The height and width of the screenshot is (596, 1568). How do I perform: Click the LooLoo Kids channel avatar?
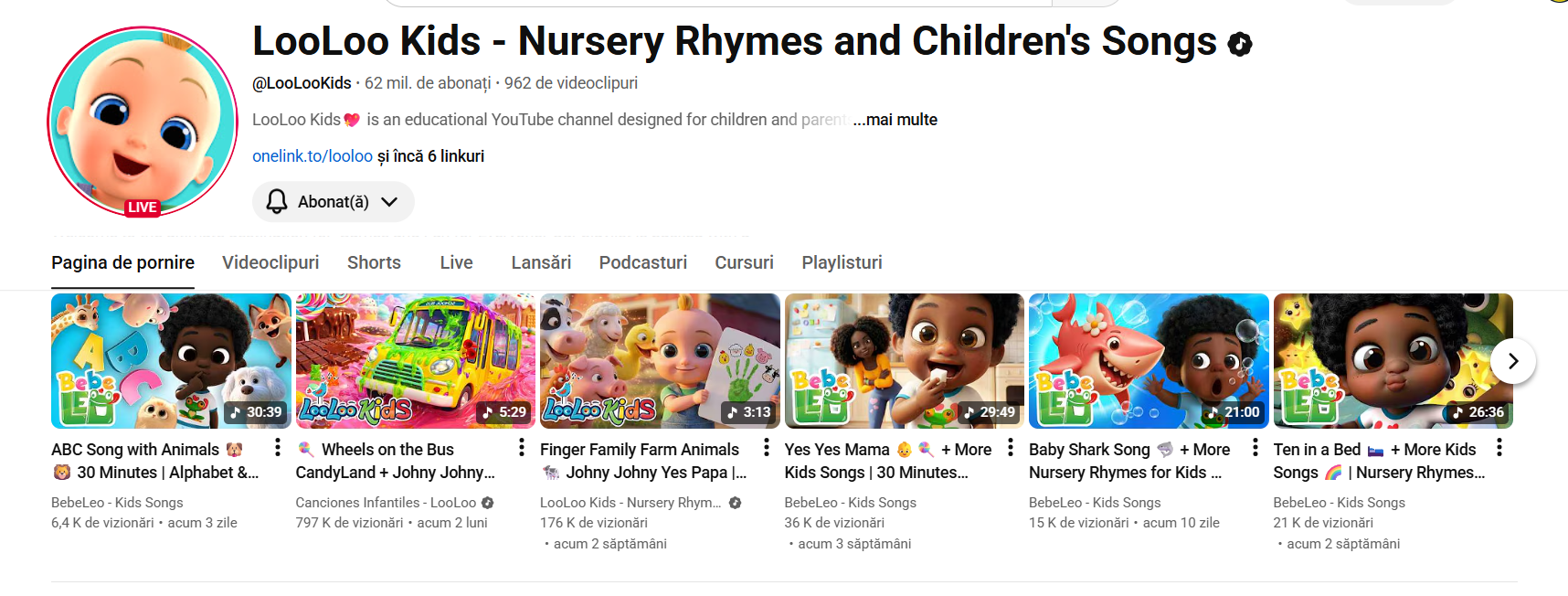click(143, 122)
